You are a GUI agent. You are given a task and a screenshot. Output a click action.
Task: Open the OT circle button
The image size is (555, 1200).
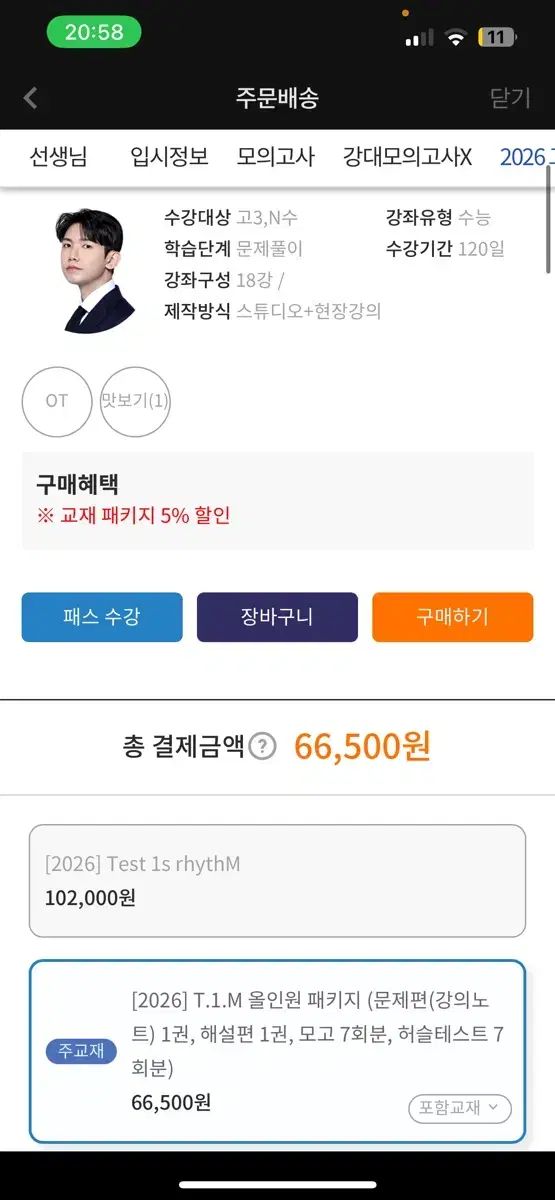(57, 401)
